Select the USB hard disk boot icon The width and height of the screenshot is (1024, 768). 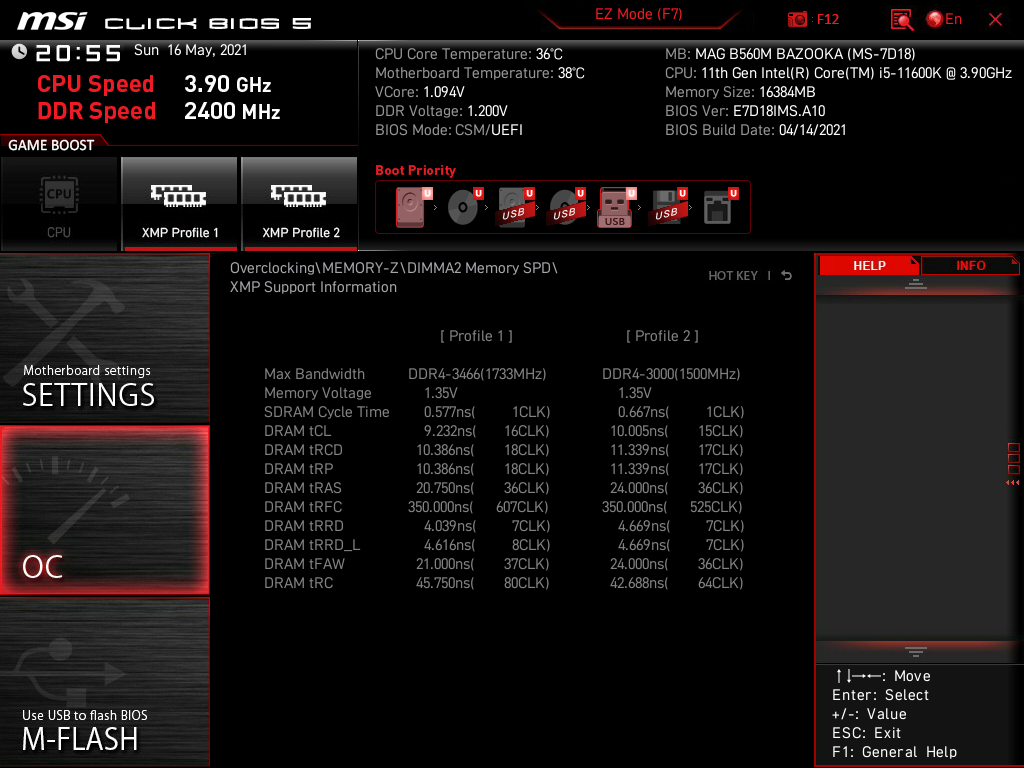(516, 207)
